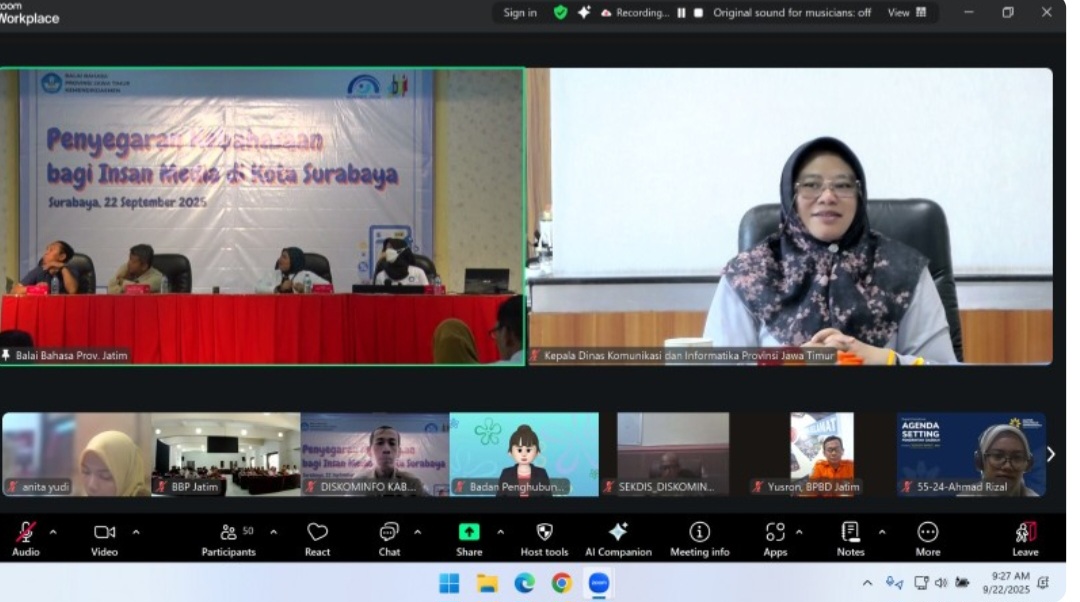Select the Yusron, BPBD Jatim thumbnail
The width and height of the screenshot is (1080, 602).
click(x=822, y=454)
